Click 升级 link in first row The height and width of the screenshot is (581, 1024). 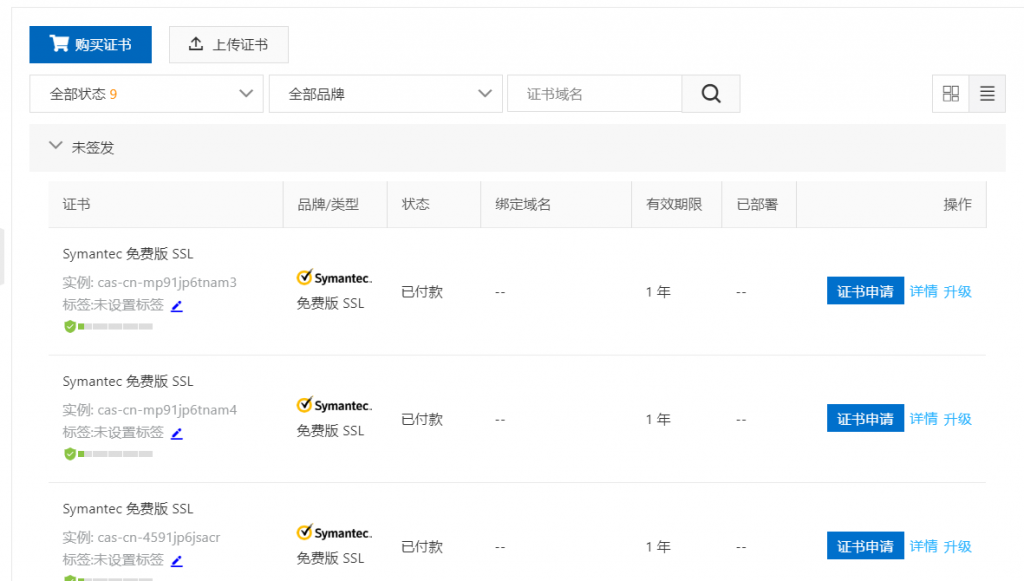(957, 291)
